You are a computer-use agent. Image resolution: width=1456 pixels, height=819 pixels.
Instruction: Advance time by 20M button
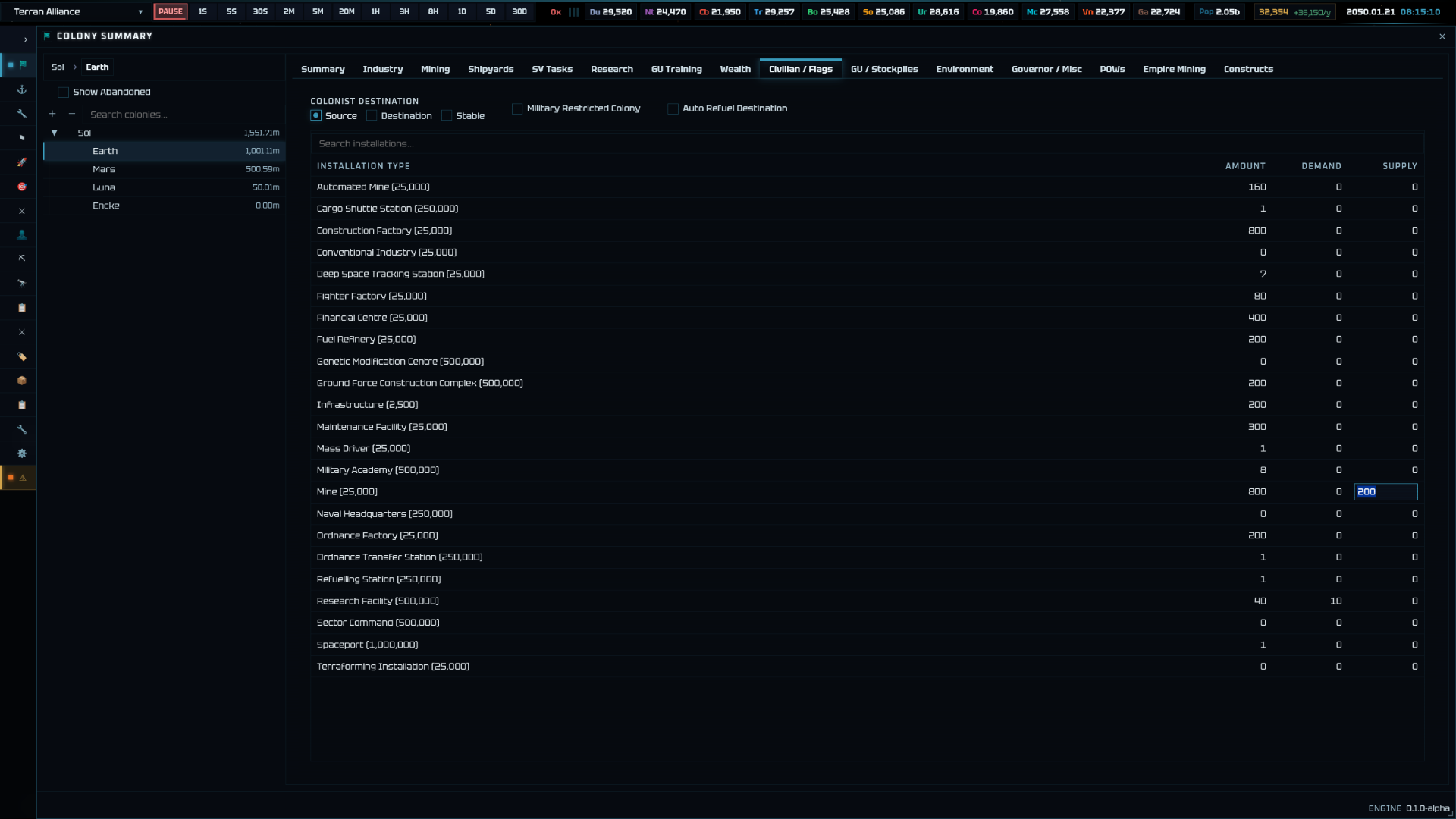(347, 12)
